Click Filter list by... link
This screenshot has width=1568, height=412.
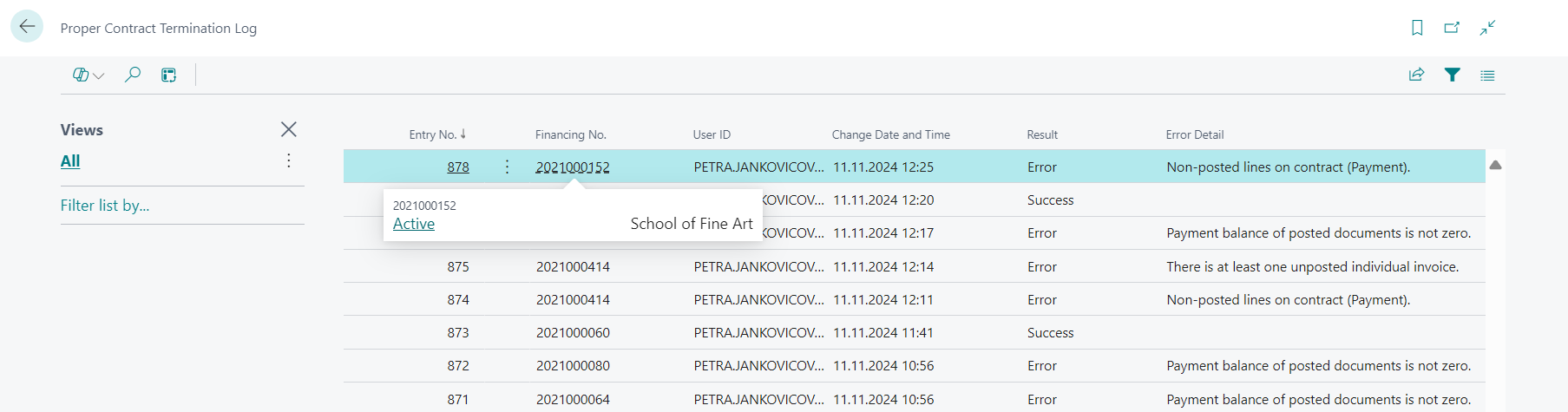click(105, 206)
